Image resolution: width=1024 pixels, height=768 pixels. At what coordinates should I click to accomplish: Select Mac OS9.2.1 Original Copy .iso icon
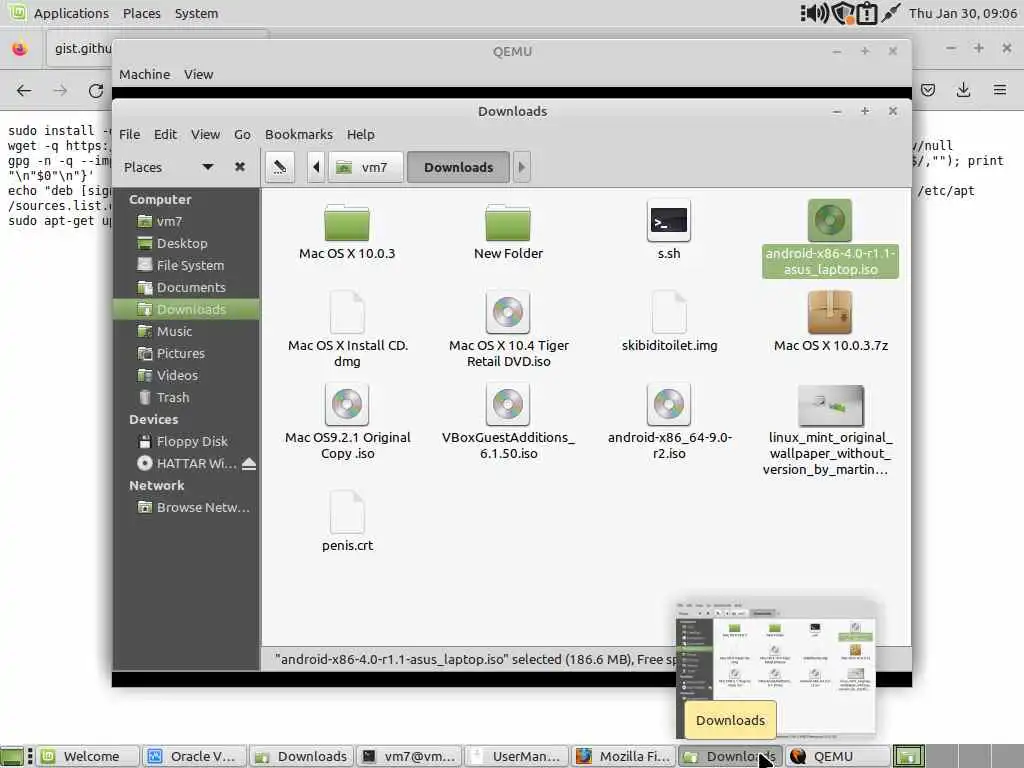pos(347,404)
